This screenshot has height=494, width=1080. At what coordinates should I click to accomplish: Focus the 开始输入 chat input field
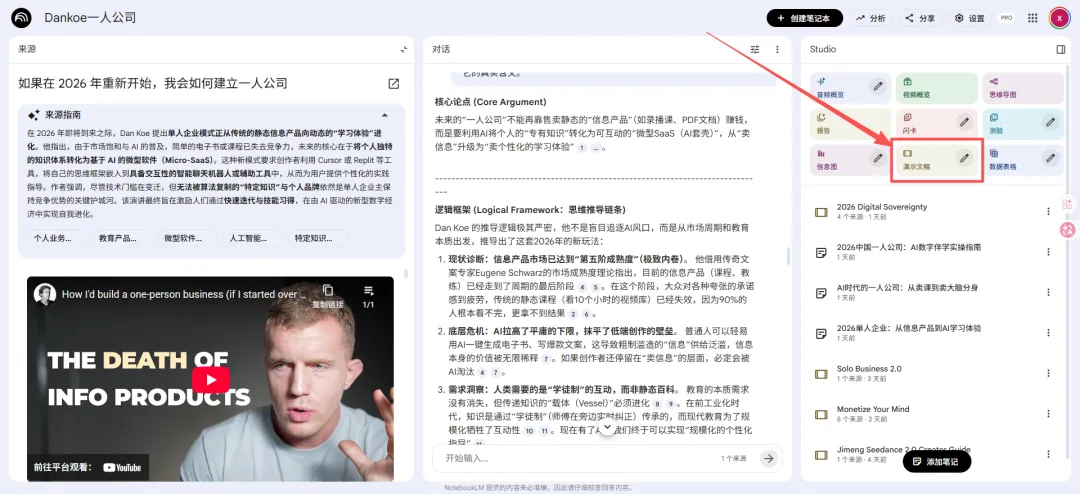pyautogui.click(x=579, y=458)
